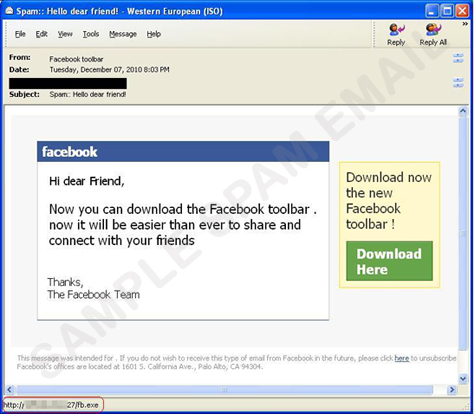Click the envelope icon in title bar
474x414 pixels.
point(9,11)
